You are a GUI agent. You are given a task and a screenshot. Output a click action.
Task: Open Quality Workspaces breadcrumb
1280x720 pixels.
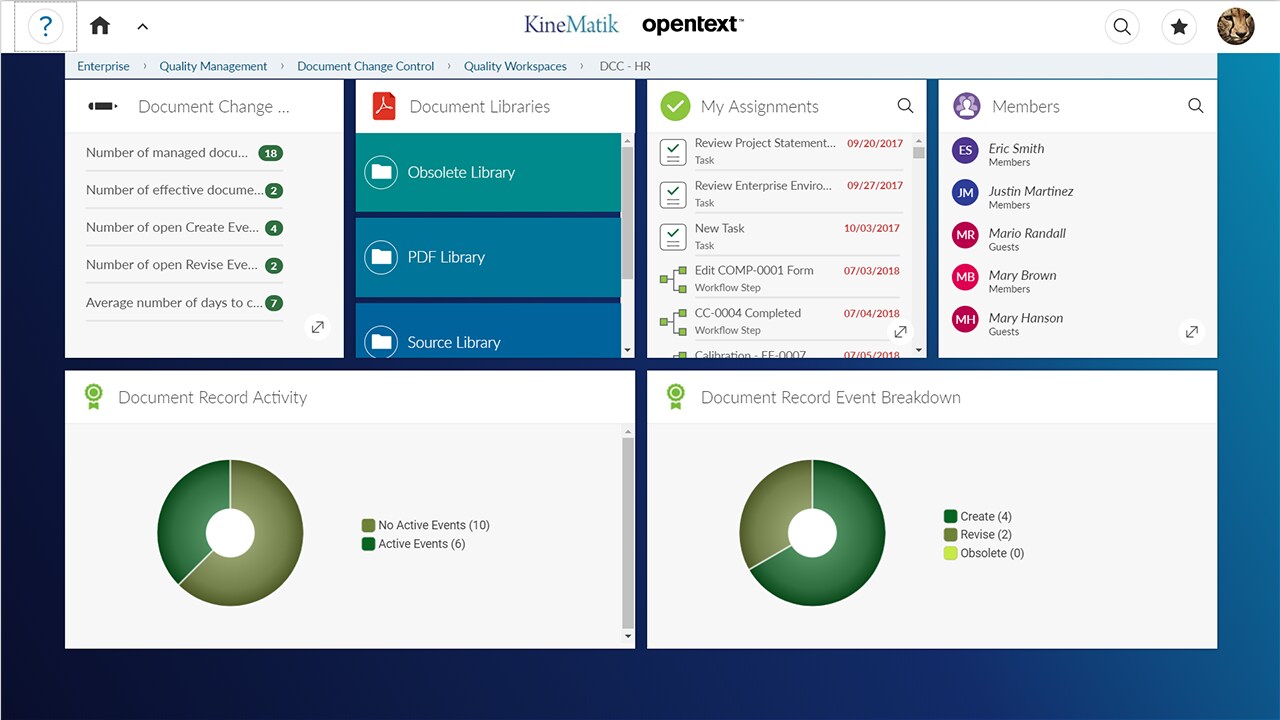coord(515,66)
